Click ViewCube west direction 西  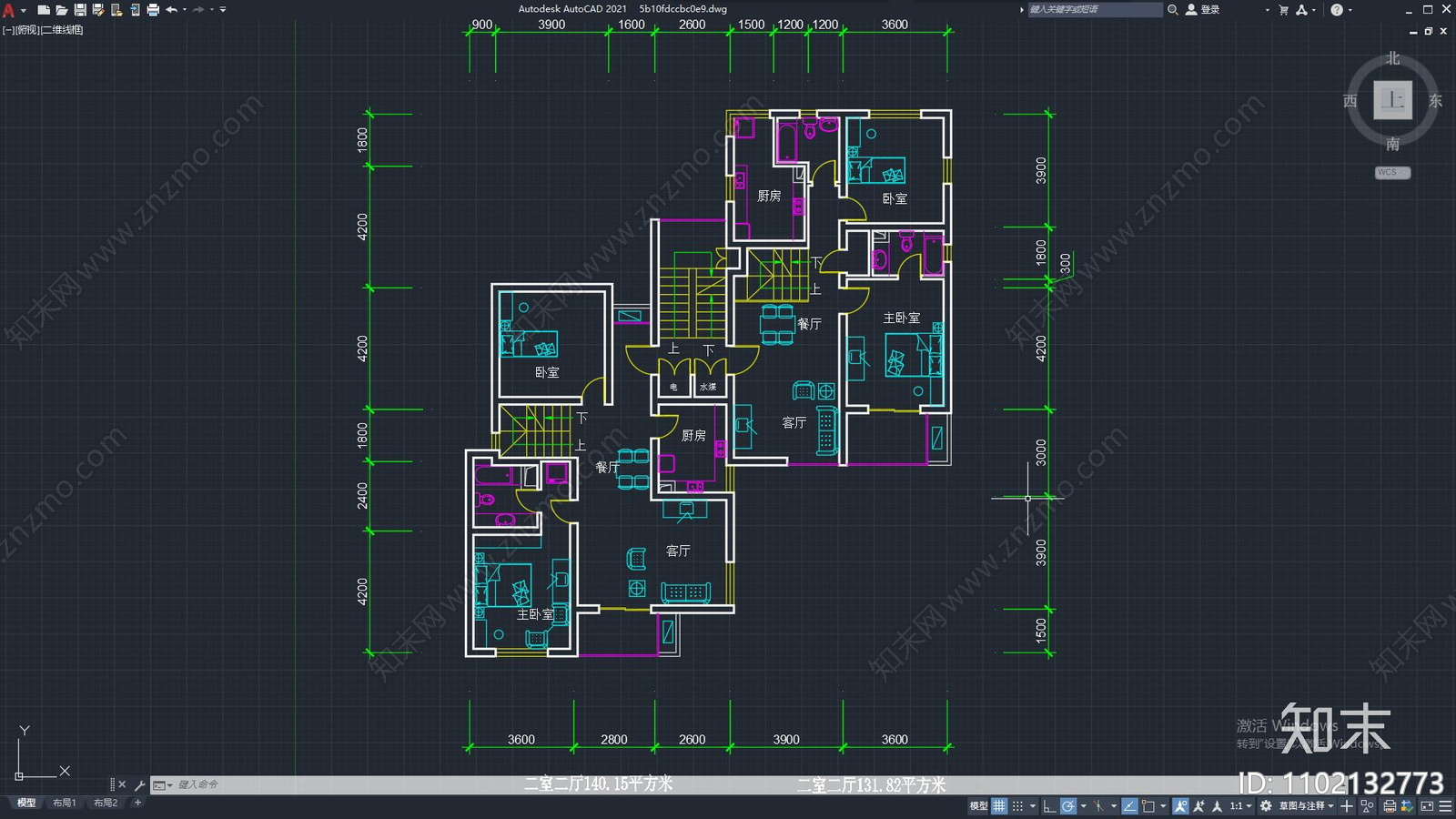(1350, 101)
